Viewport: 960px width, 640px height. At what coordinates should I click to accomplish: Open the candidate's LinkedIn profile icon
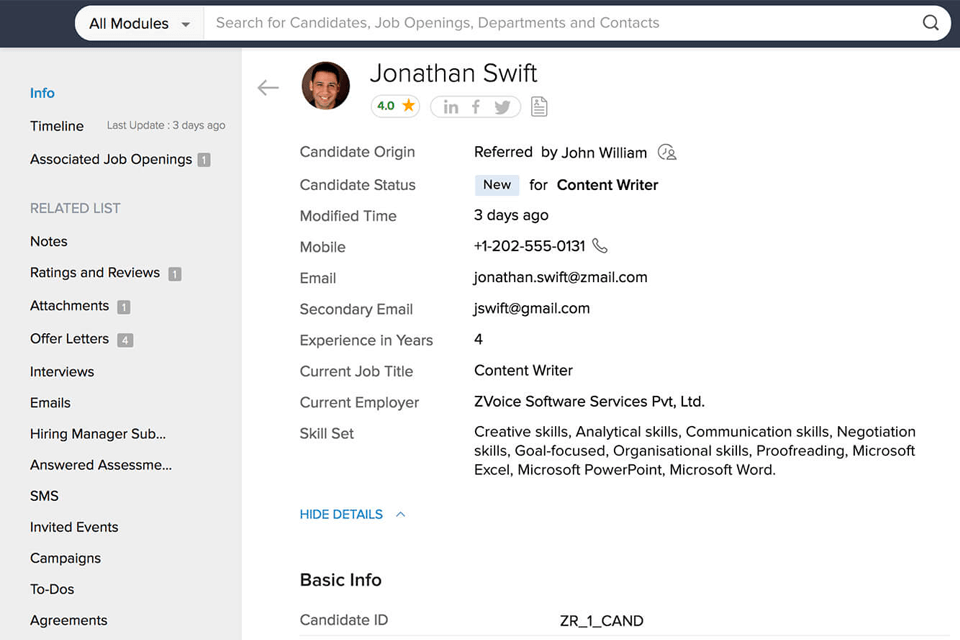coord(451,107)
